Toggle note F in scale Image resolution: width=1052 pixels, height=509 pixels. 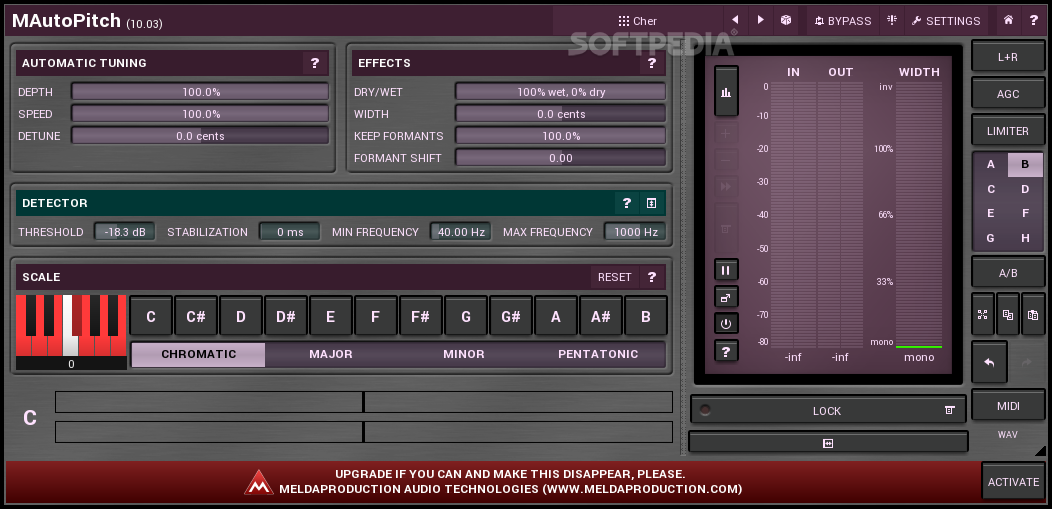click(x=376, y=316)
